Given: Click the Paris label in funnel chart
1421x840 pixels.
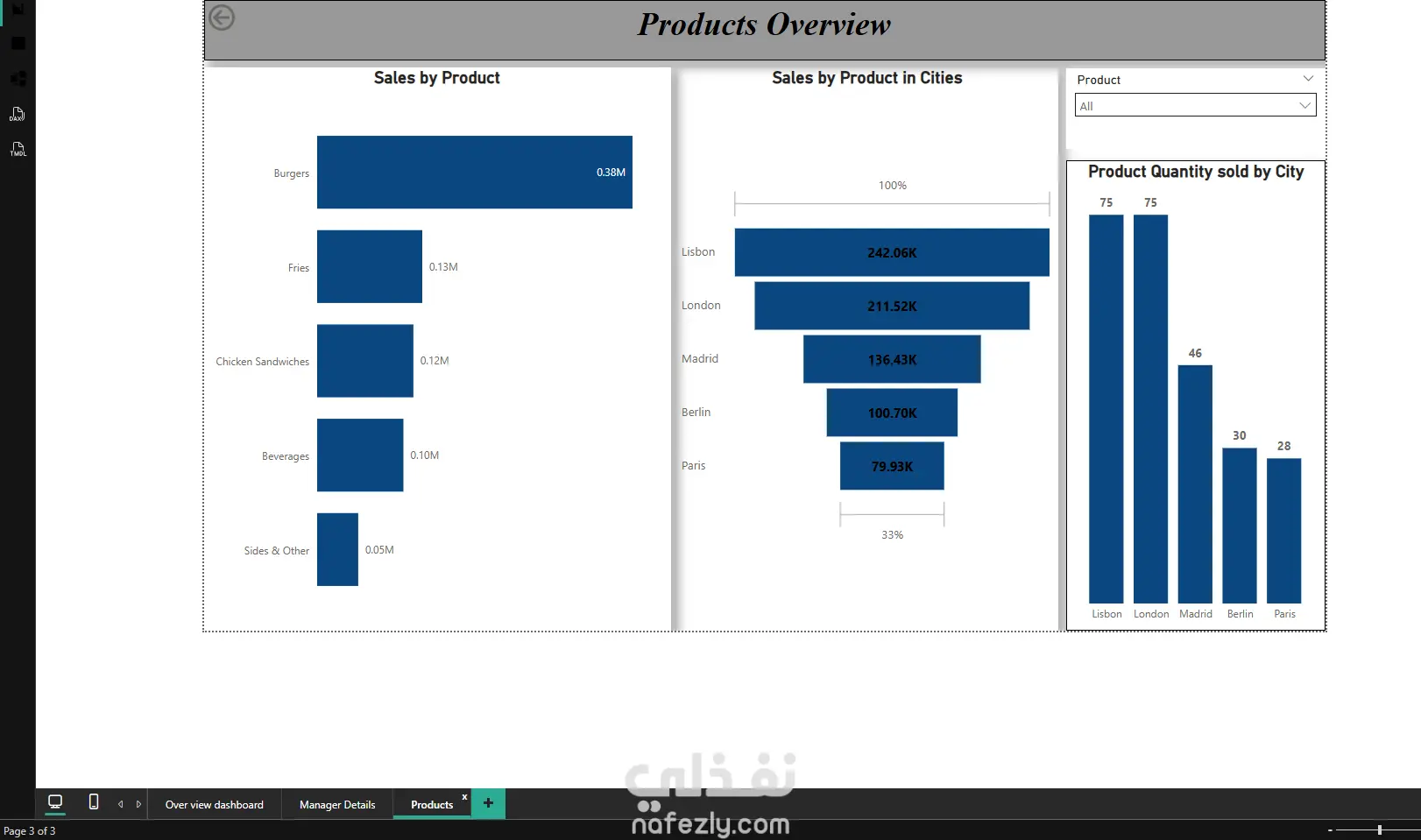Looking at the screenshot, I should (693, 466).
